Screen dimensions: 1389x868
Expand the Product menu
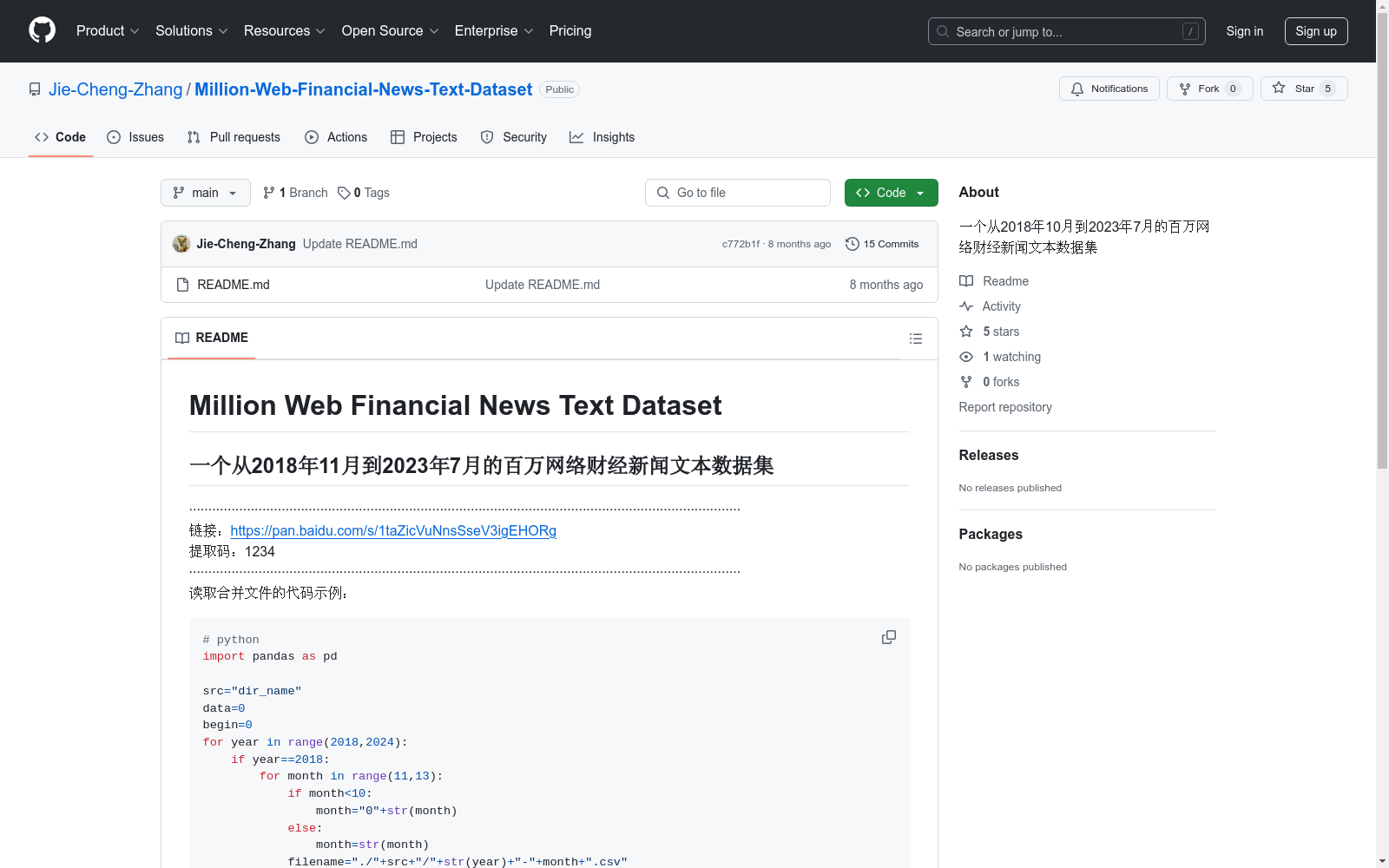click(108, 31)
